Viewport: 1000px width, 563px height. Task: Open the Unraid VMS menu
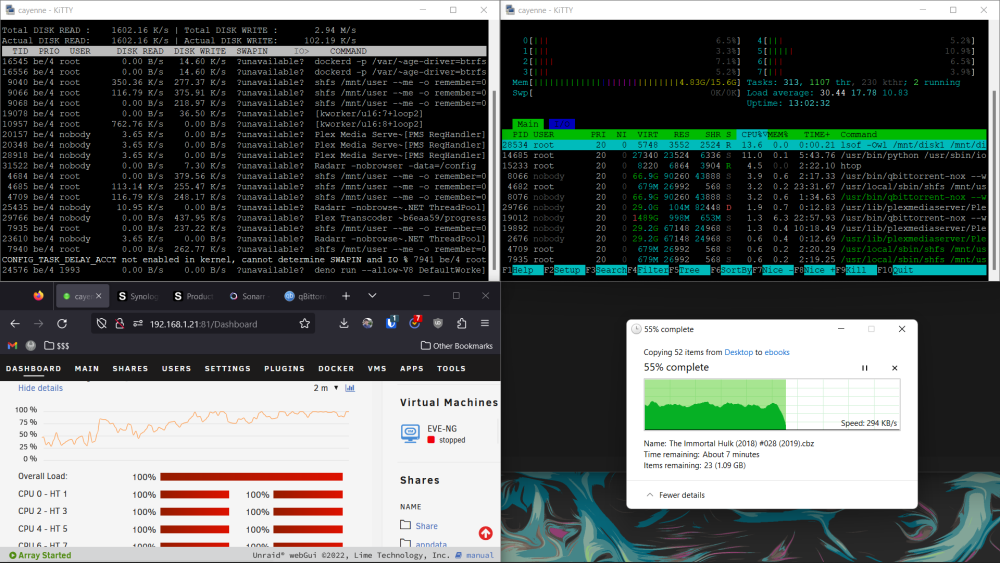click(x=377, y=369)
